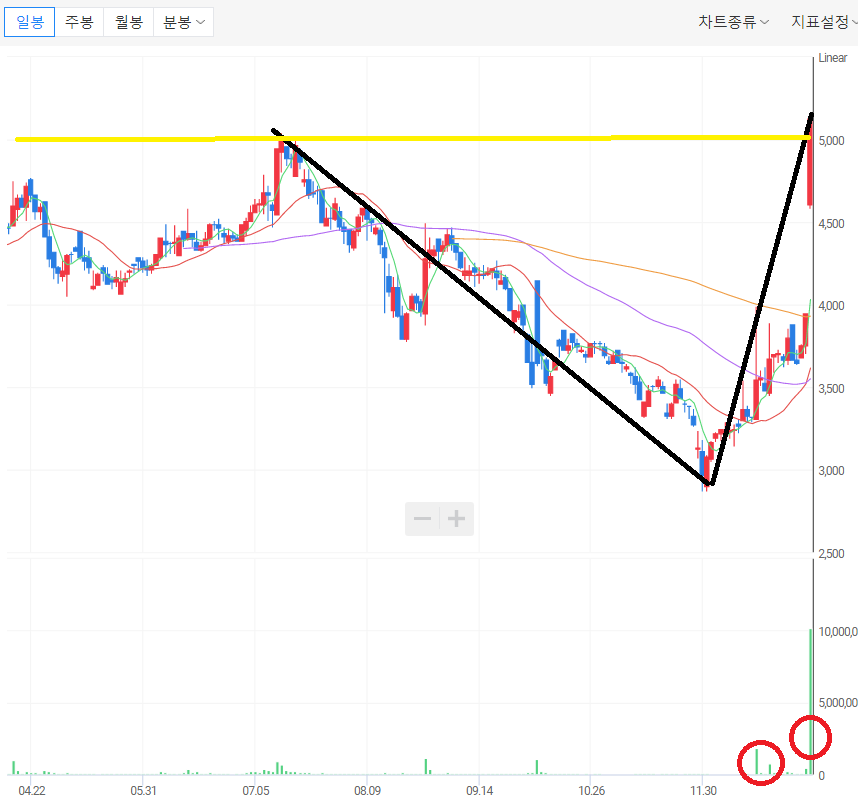The height and width of the screenshot is (801, 858).
Task: Click the 3,000 price axis label
Action: click(831, 471)
